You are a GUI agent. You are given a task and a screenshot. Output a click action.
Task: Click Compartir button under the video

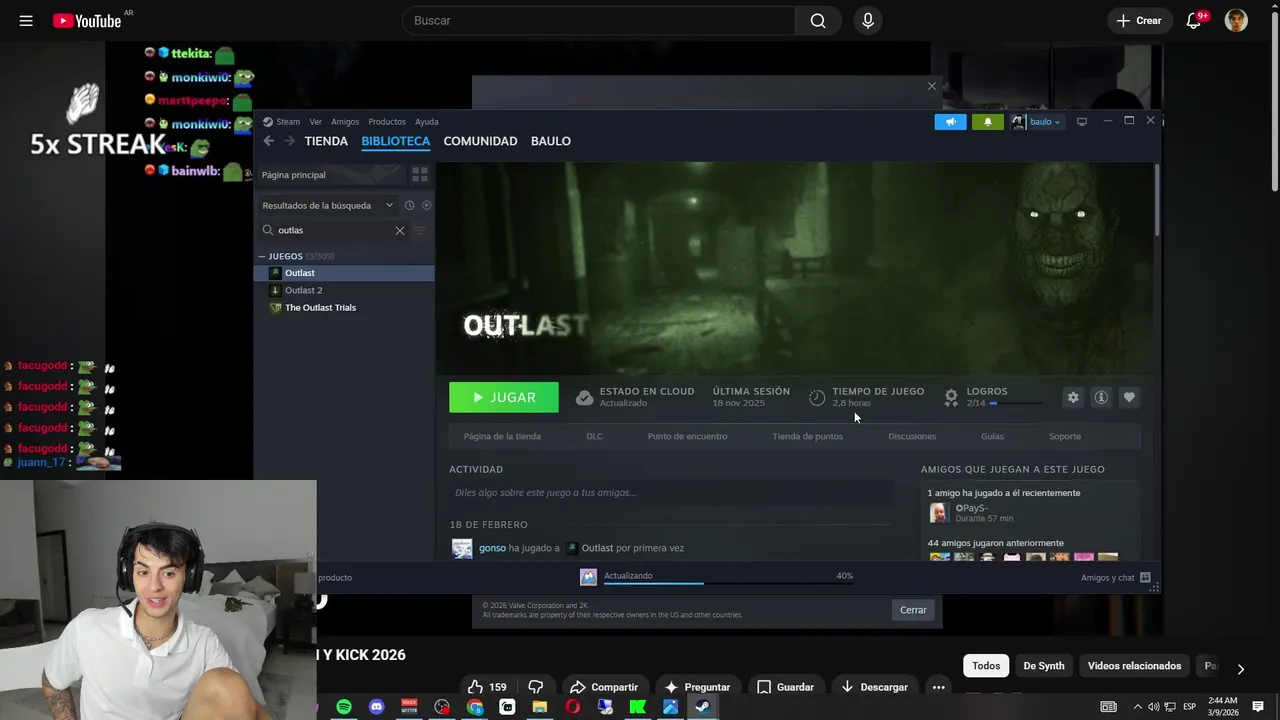604,687
